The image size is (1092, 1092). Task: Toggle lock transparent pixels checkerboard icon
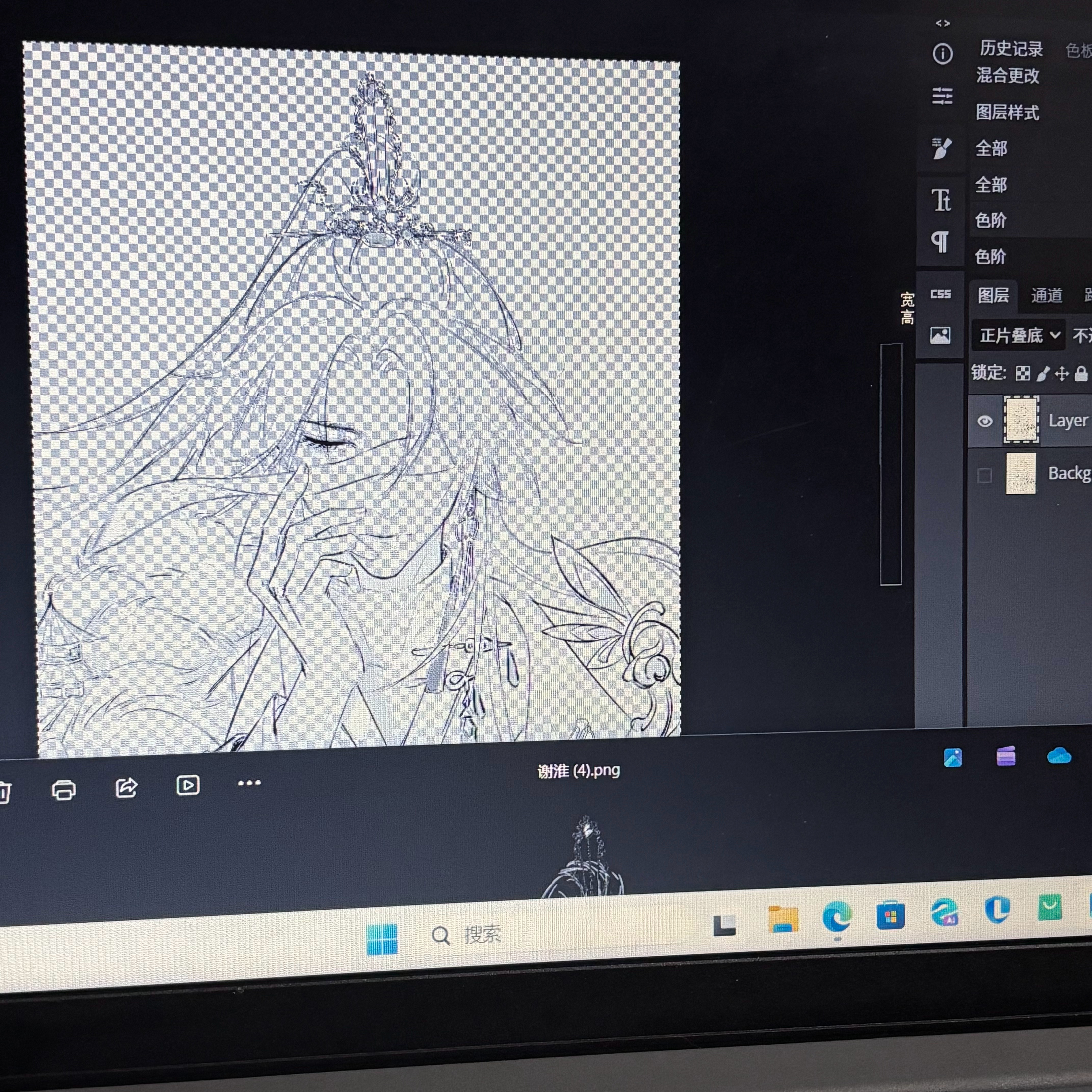[x=1022, y=373]
